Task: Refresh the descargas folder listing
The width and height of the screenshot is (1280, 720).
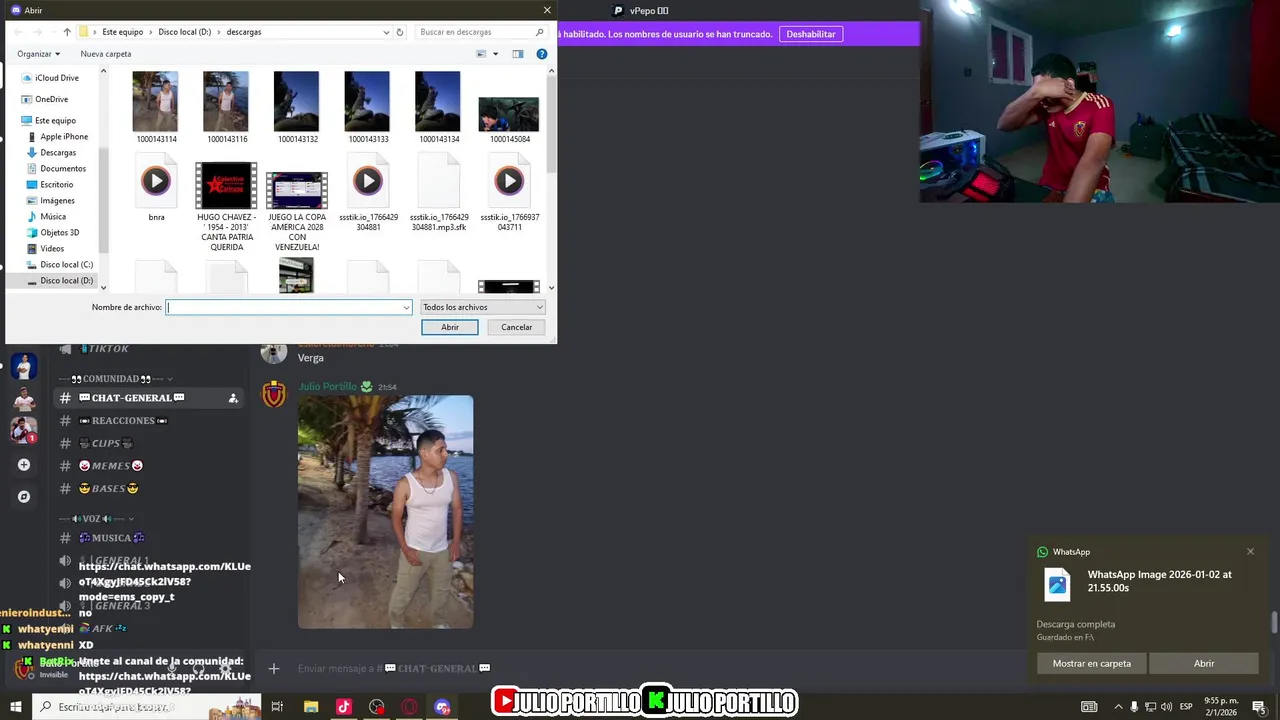Action: pyautogui.click(x=400, y=32)
